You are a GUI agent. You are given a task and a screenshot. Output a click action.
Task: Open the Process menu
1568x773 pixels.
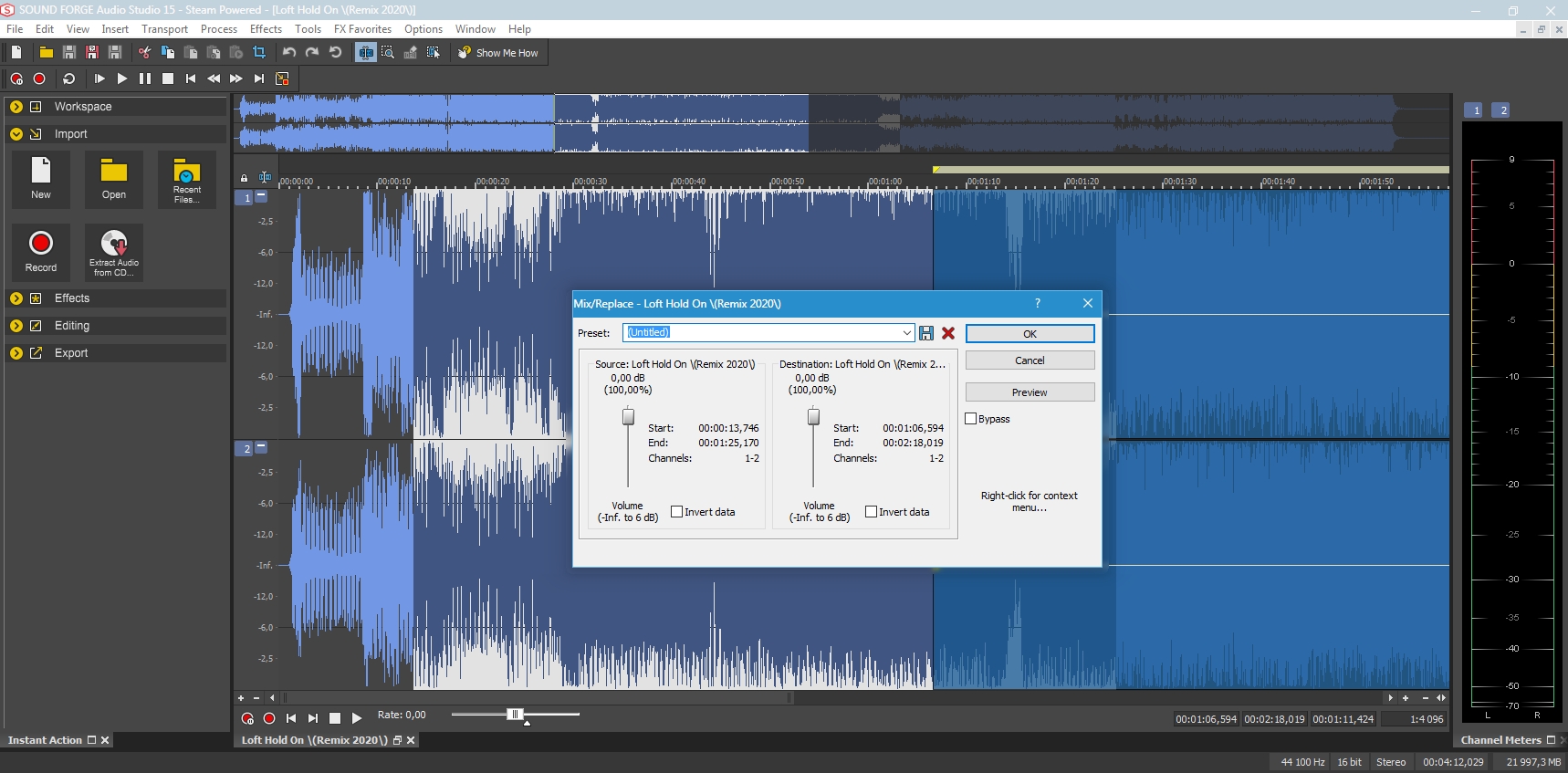click(x=219, y=29)
